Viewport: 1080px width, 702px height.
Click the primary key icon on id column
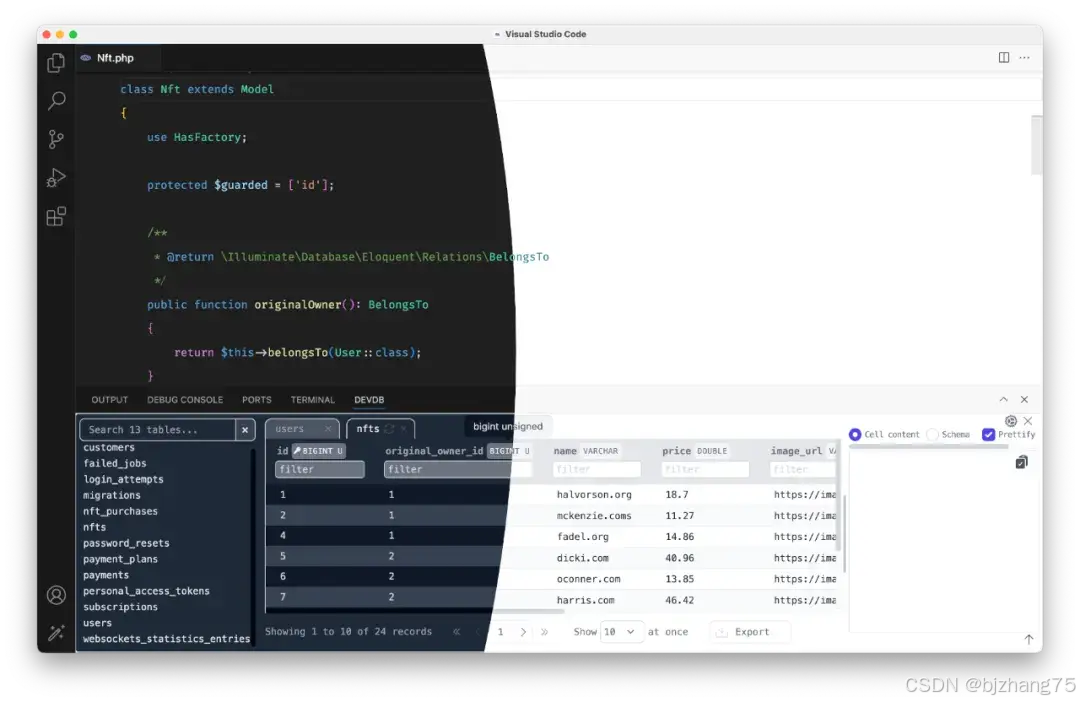(298, 451)
